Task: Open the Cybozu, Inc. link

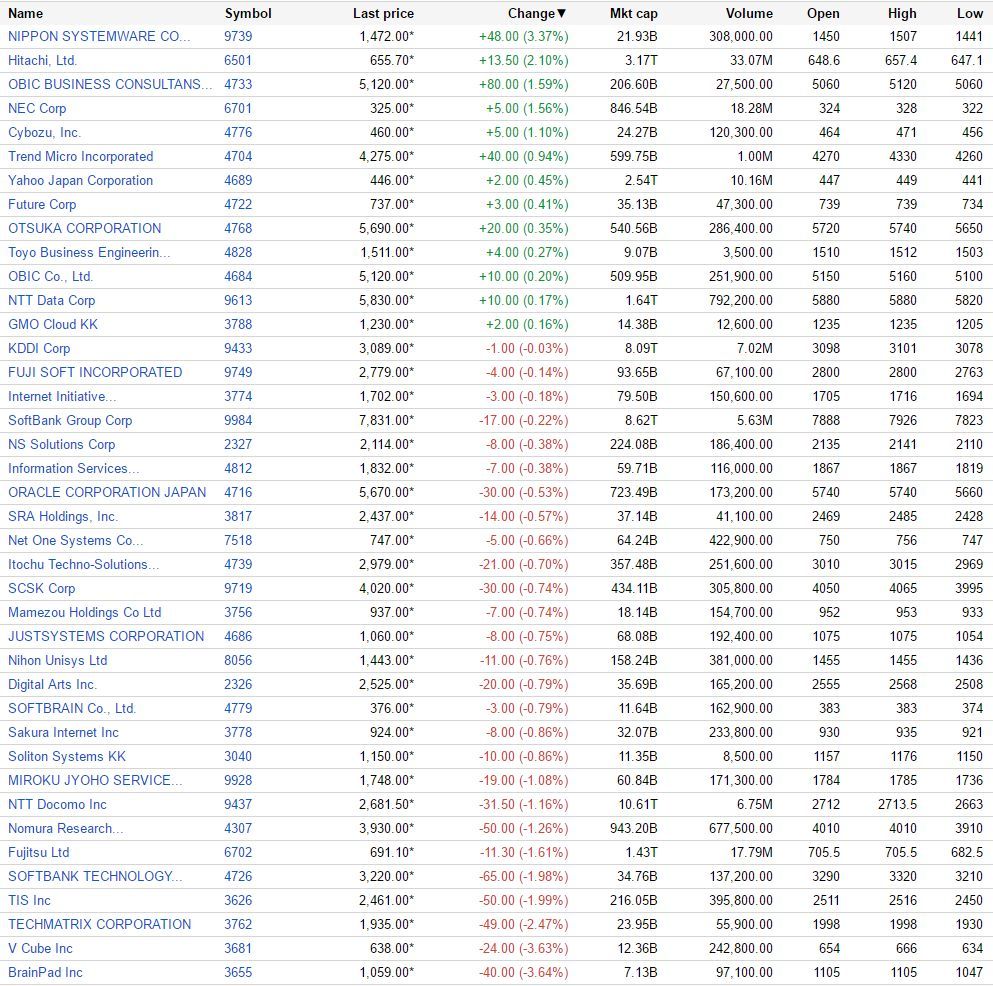Action: (x=44, y=132)
